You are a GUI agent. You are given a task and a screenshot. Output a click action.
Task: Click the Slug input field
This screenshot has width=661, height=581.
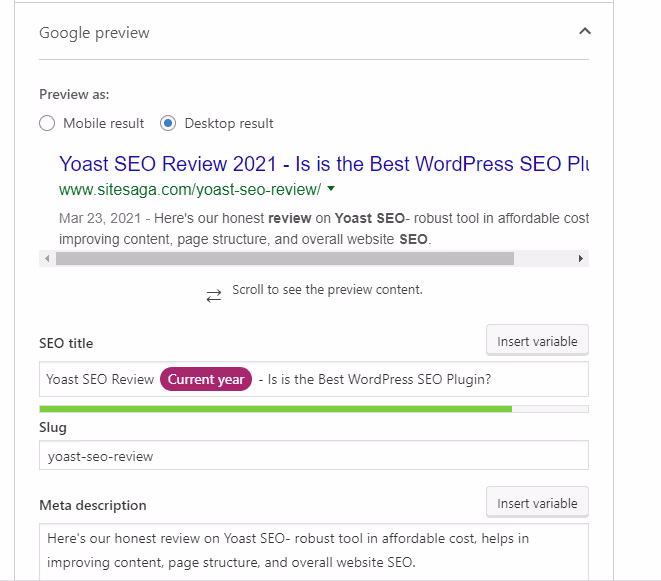pos(314,455)
